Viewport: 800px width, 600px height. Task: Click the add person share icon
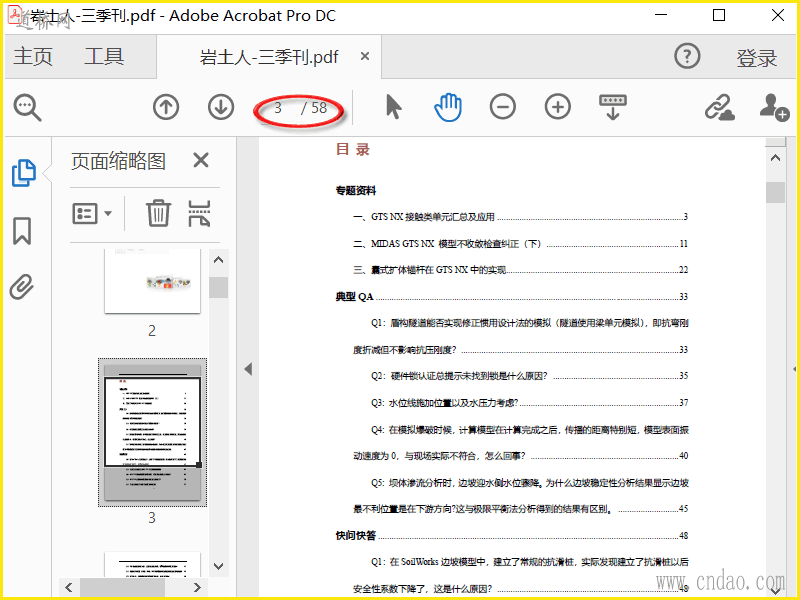point(774,107)
